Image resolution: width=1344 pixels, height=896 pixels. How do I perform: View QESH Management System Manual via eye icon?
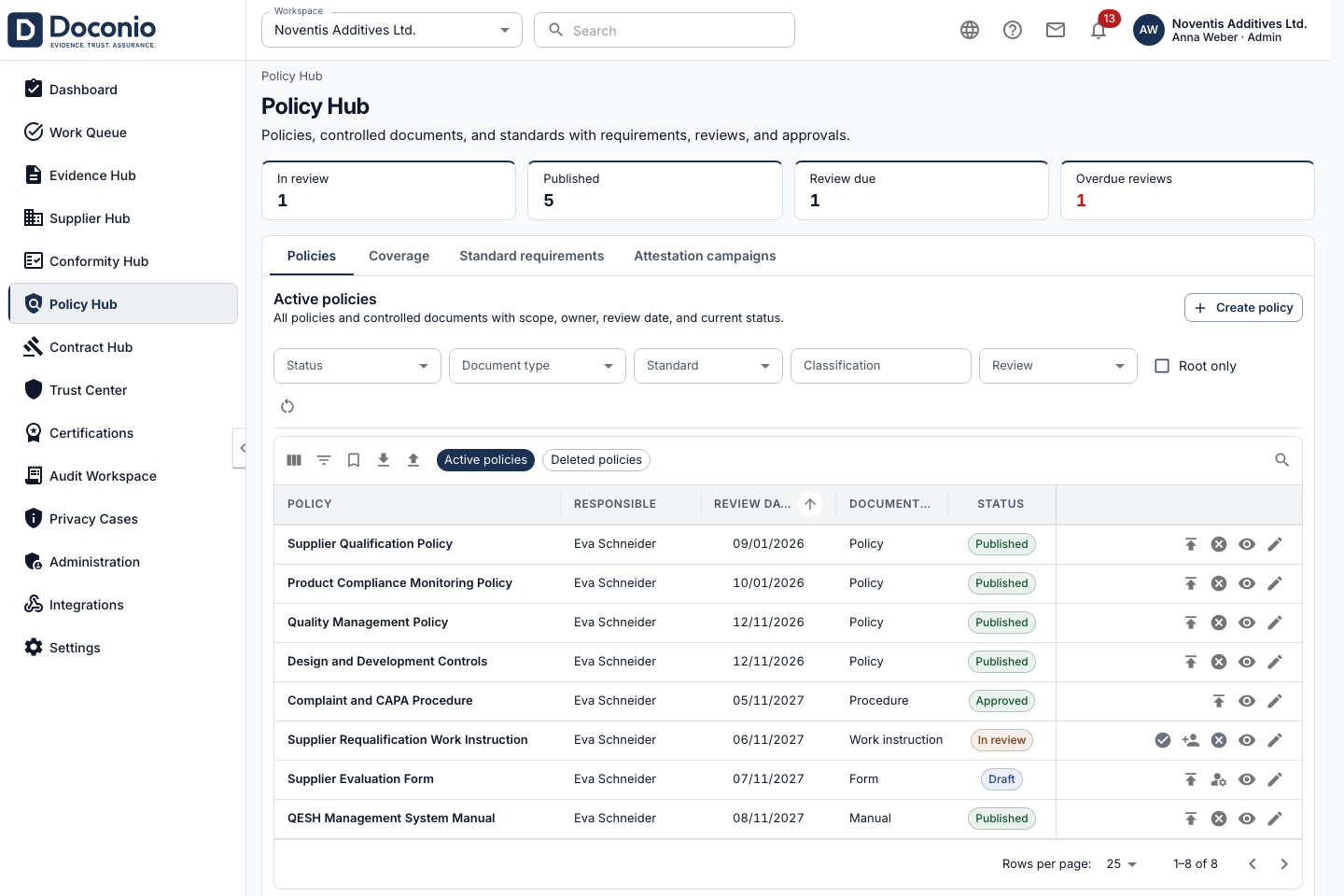coord(1247,819)
